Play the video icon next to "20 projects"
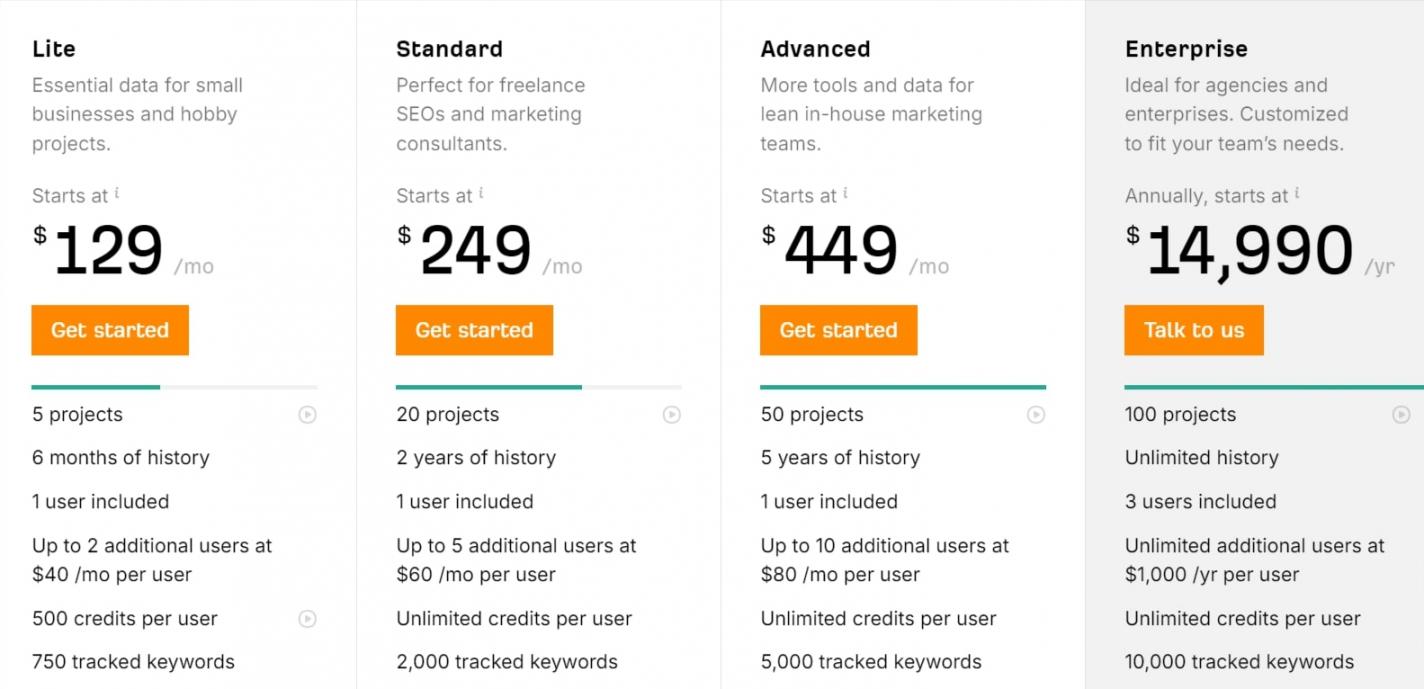This screenshot has width=1424, height=689. point(672,414)
